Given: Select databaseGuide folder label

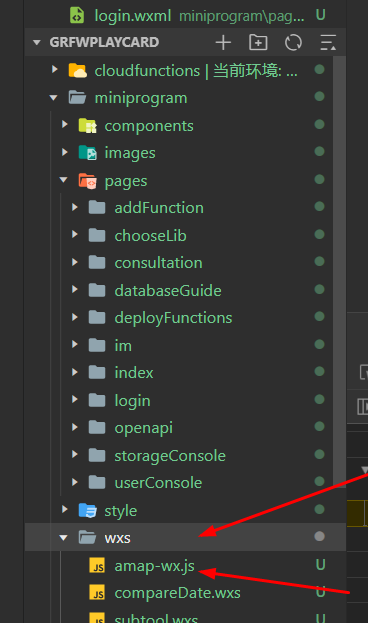Looking at the screenshot, I should click(x=168, y=291).
